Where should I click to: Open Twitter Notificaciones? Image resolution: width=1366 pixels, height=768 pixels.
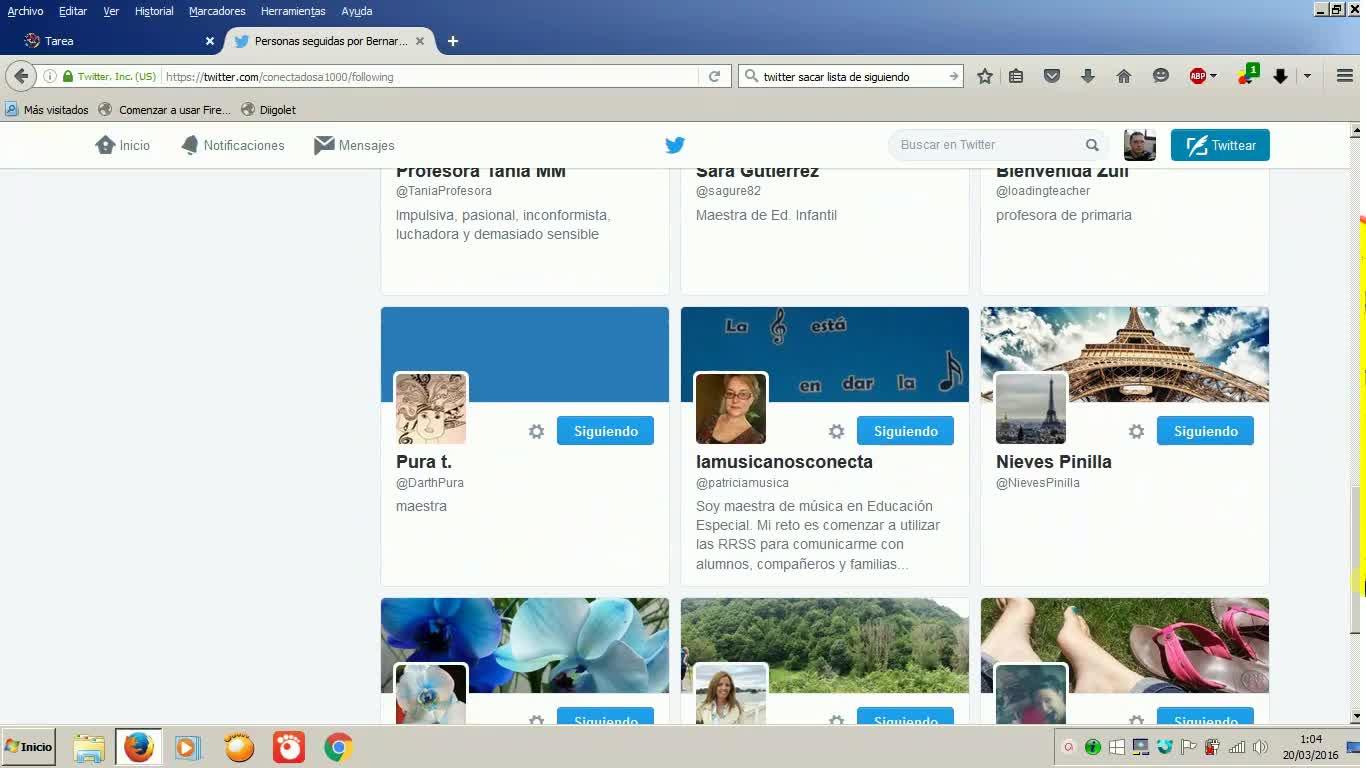pyautogui.click(x=232, y=145)
